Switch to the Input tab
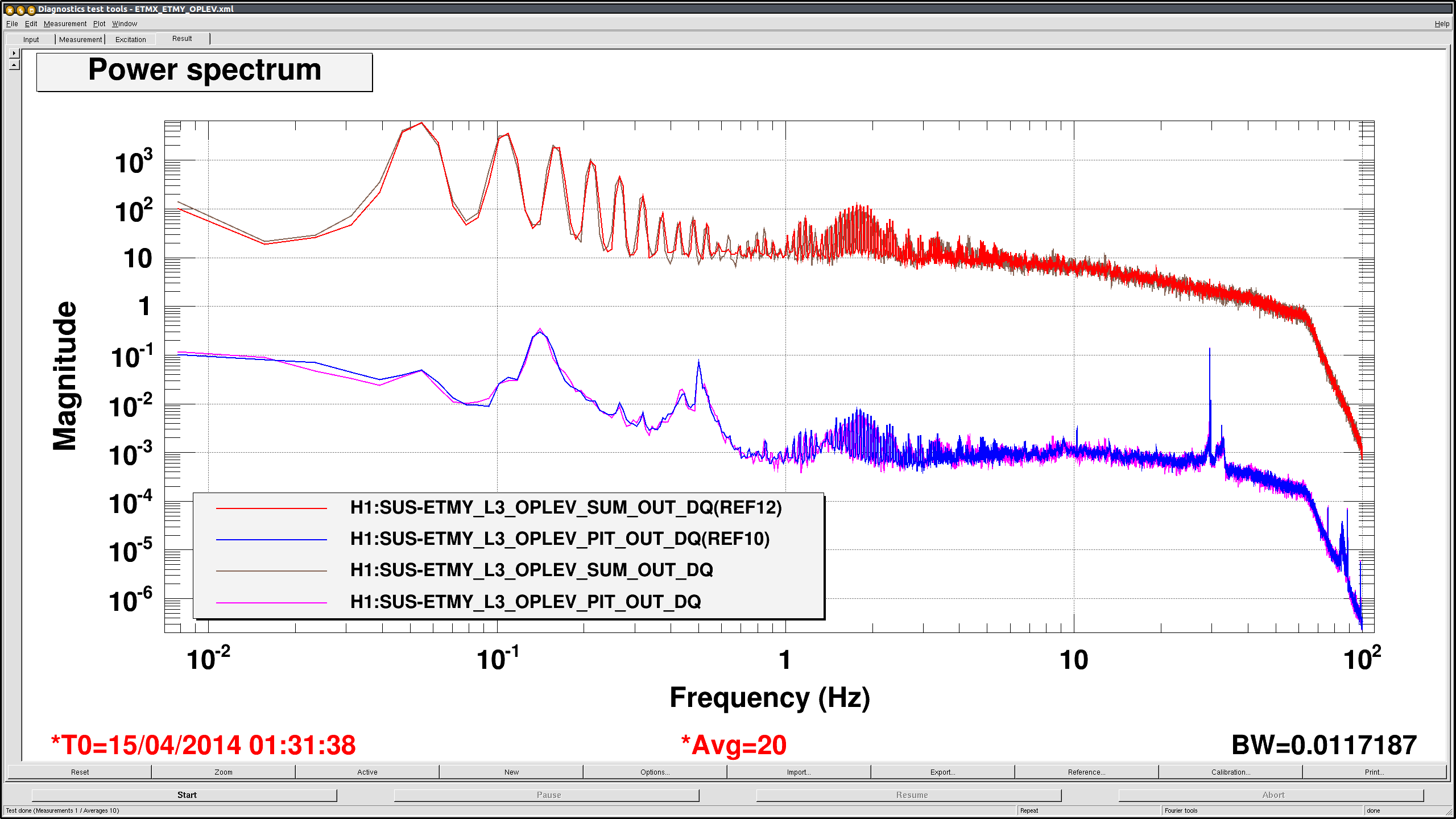 point(31,39)
